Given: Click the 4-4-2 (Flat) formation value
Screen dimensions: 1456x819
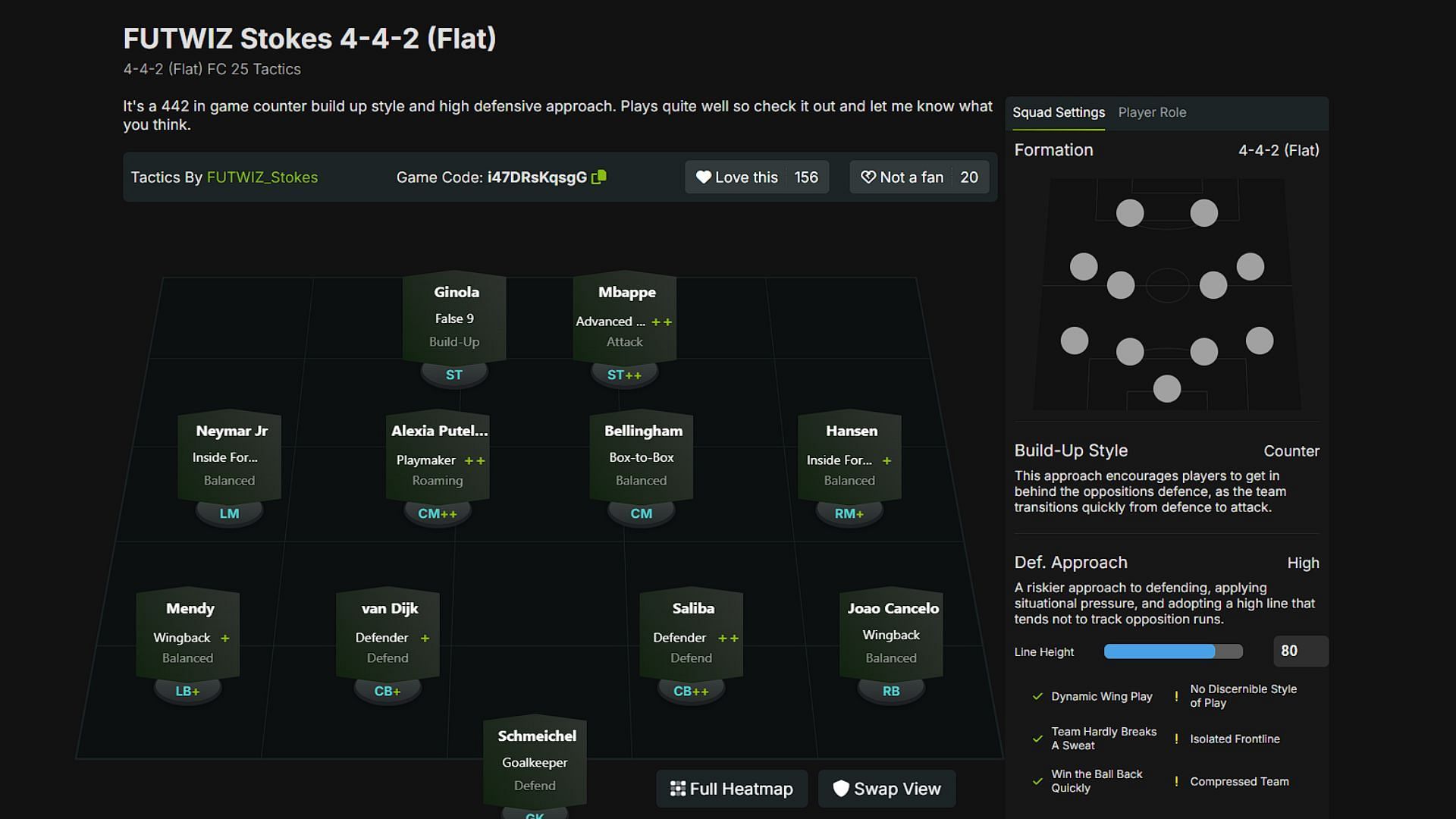Looking at the screenshot, I should [x=1279, y=150].
